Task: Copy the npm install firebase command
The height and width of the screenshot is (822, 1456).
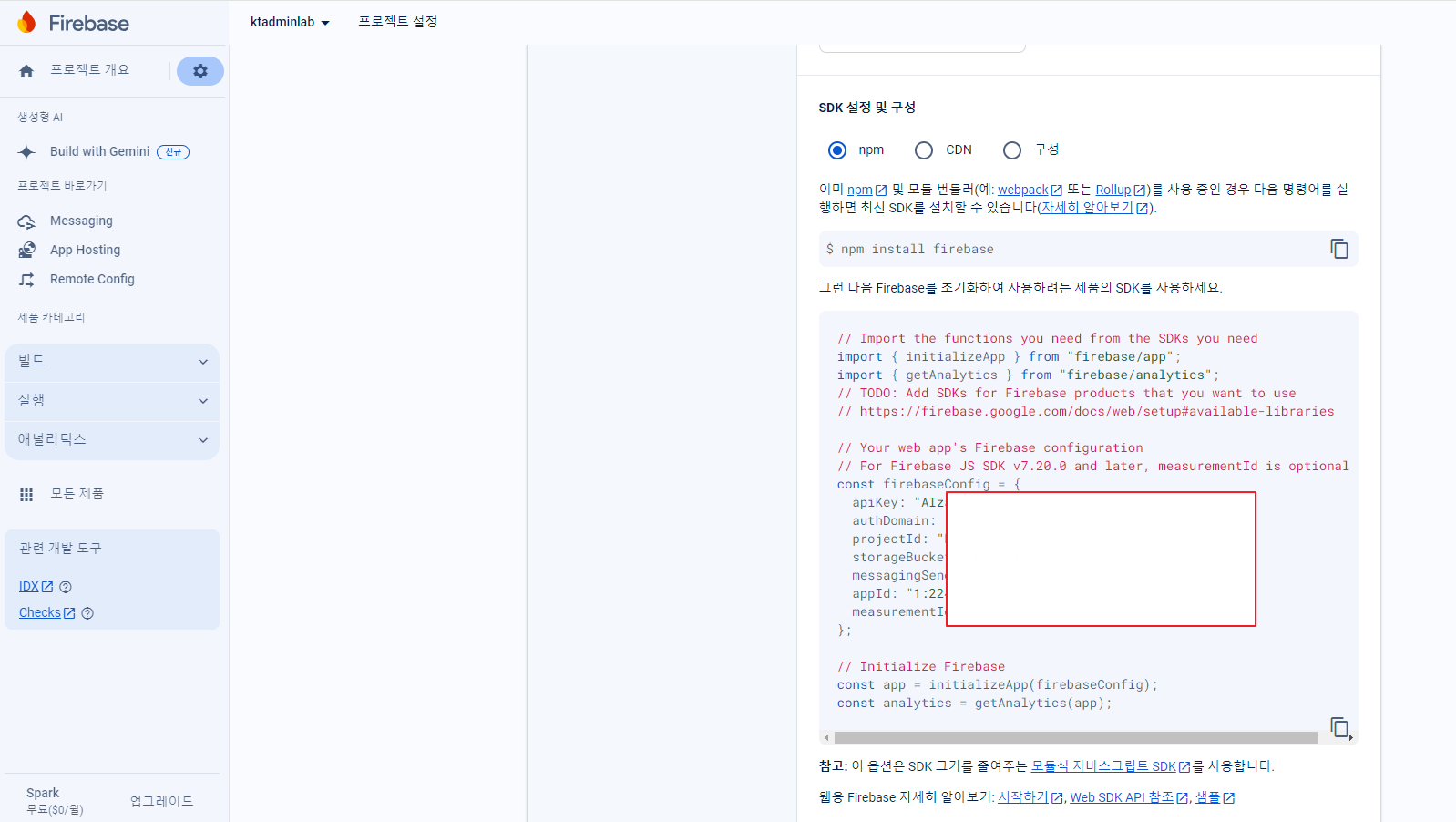Action: click(1338, 249)
